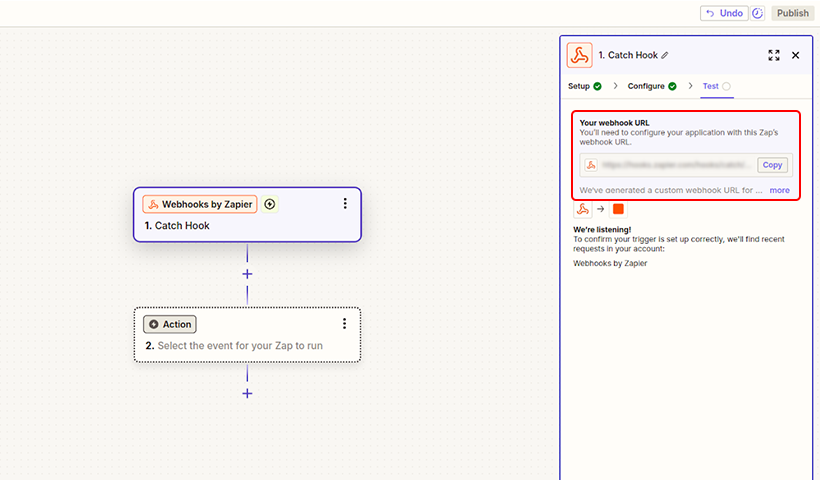Image resolution: width=820 pixels, height=480 pixels.
Task: Click the Action badge on step 2
Action: [x=170, y=324]
